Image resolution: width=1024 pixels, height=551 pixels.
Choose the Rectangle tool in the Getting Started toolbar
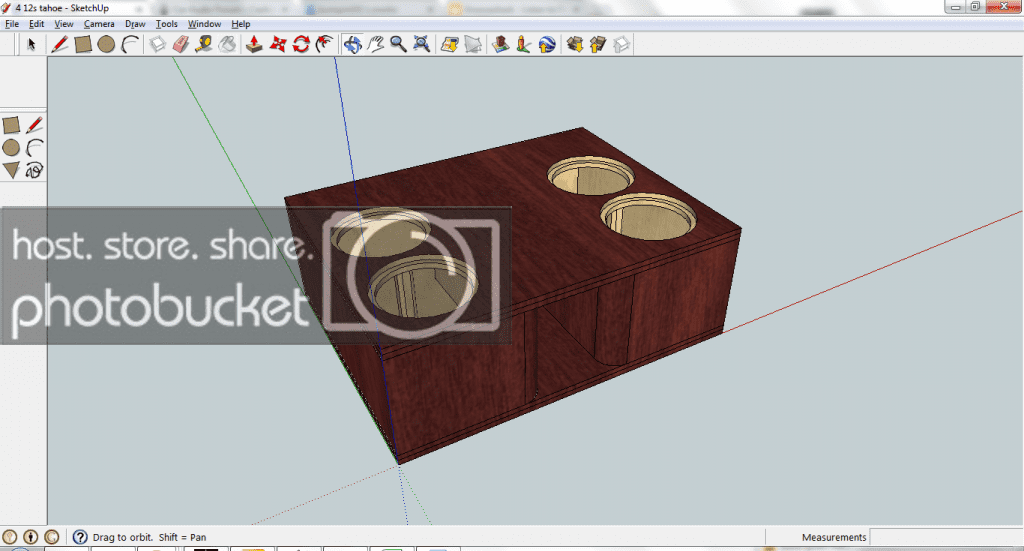click(83, 44)
